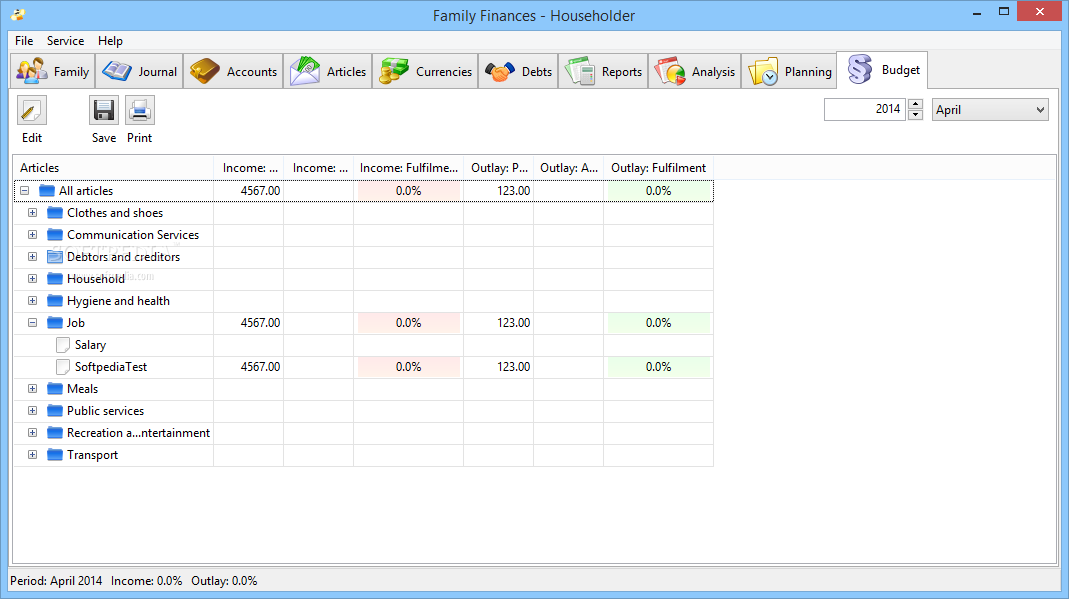Switch to the Accounts tab
Image resolution: width=1069 pixels, height=599 pixels.
pyautogui.click(x=233, y=71)
